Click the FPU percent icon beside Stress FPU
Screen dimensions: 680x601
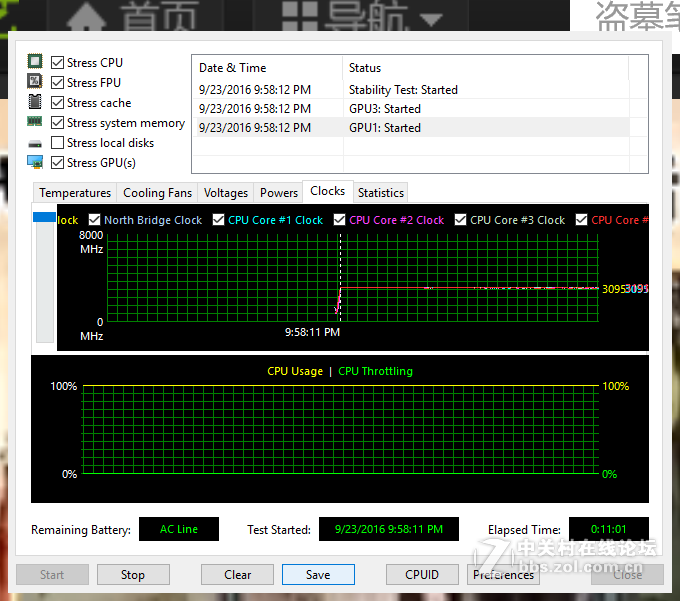35,81
